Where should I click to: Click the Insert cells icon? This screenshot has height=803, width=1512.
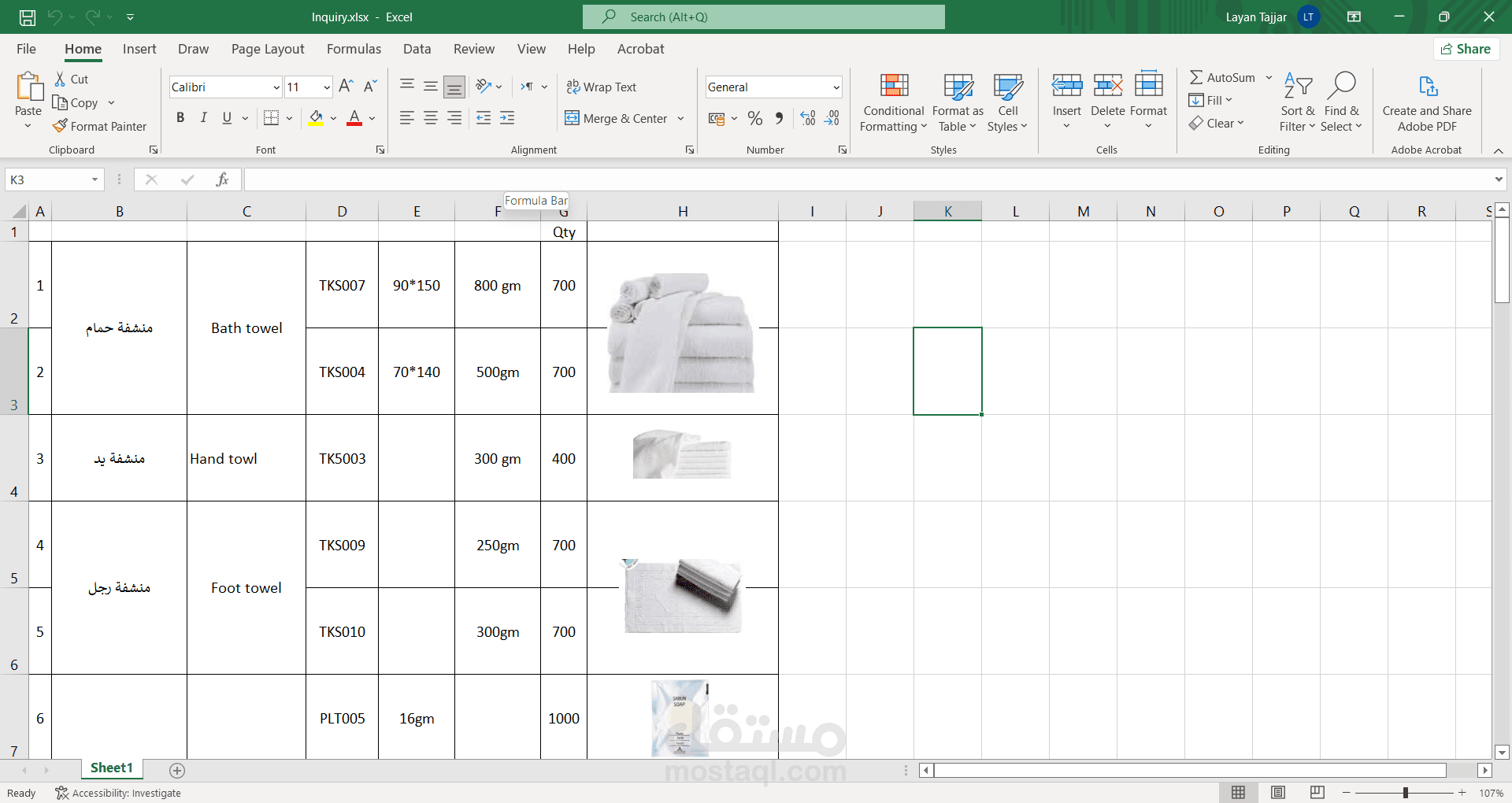pyautogui.click(x=1067, y=85)
